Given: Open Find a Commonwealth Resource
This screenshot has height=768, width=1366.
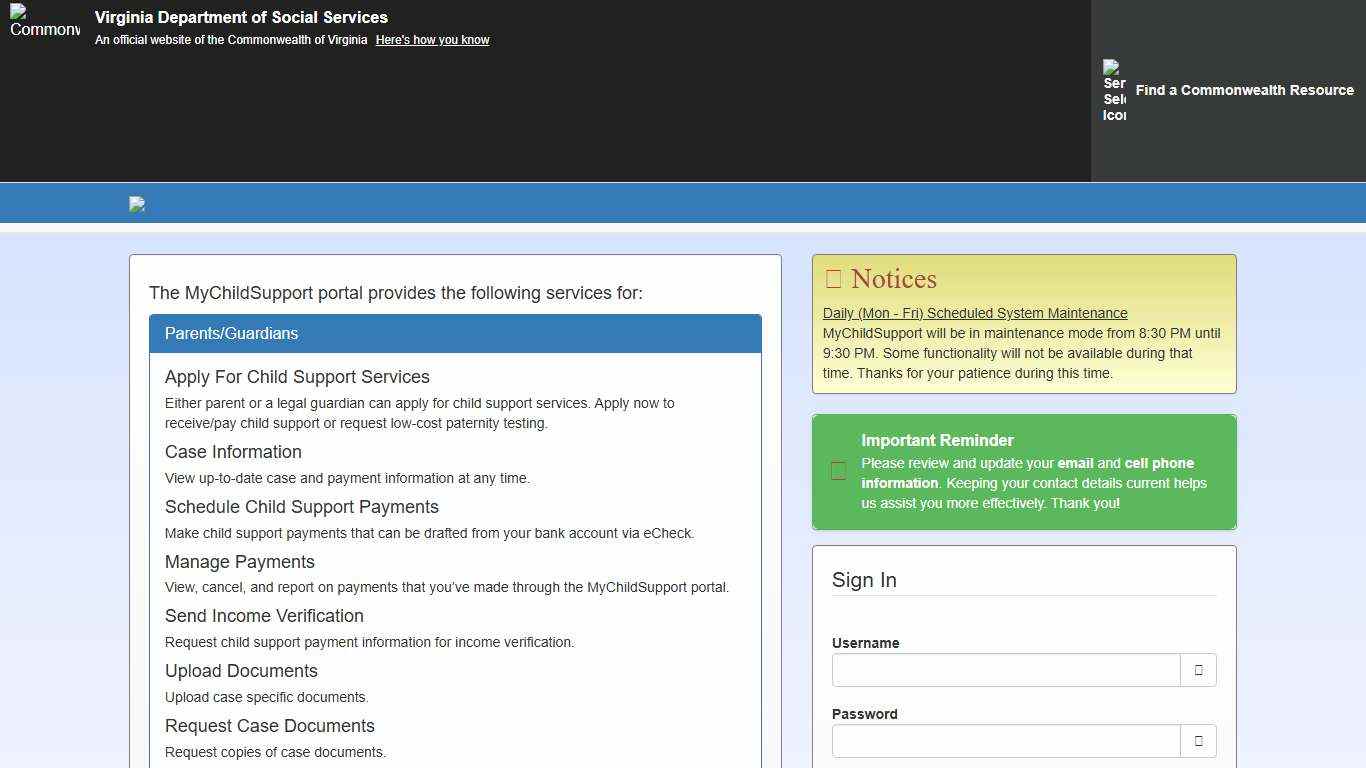Looking at the screenshot, I should point(1244,90).
